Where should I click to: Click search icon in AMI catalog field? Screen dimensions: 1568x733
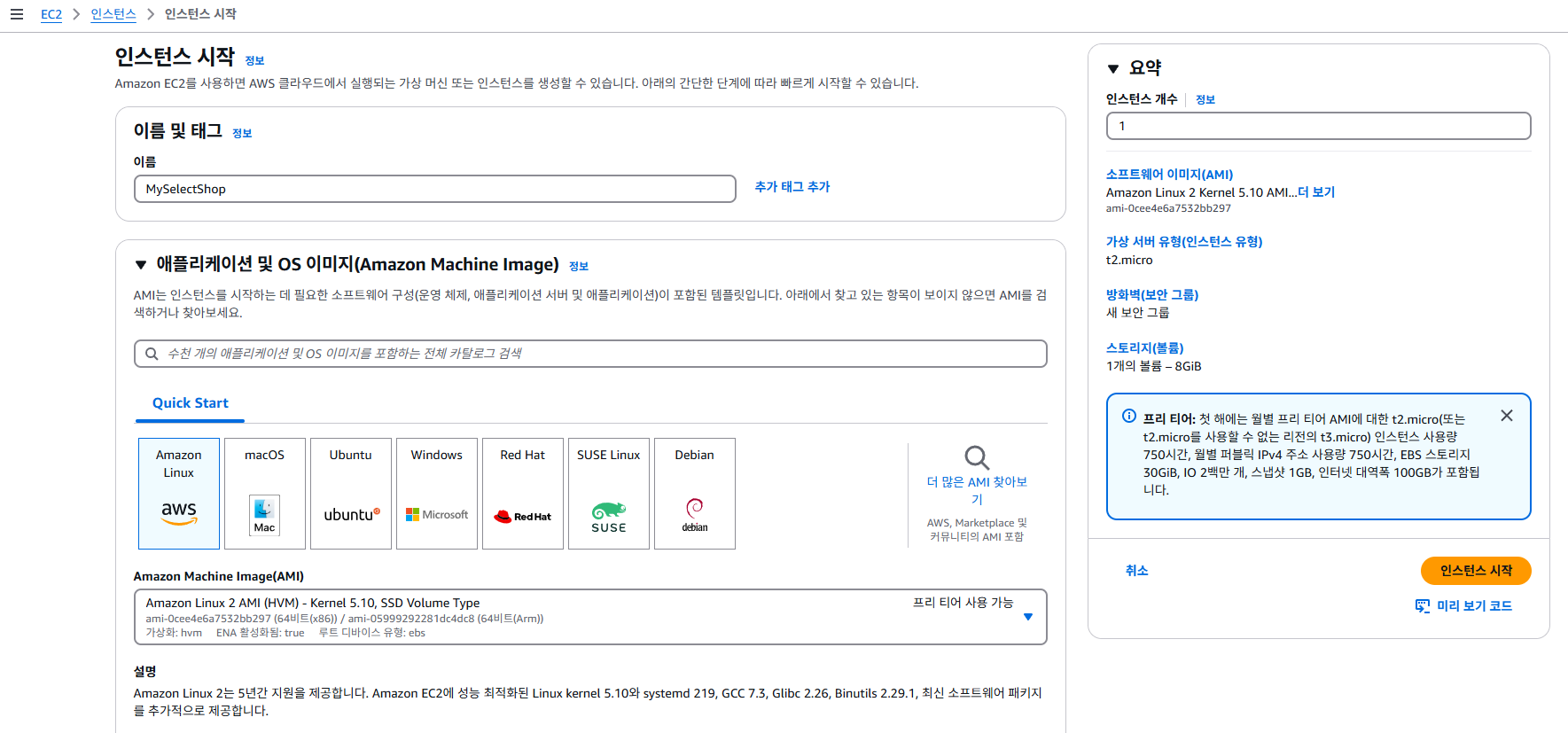[152, 354]
